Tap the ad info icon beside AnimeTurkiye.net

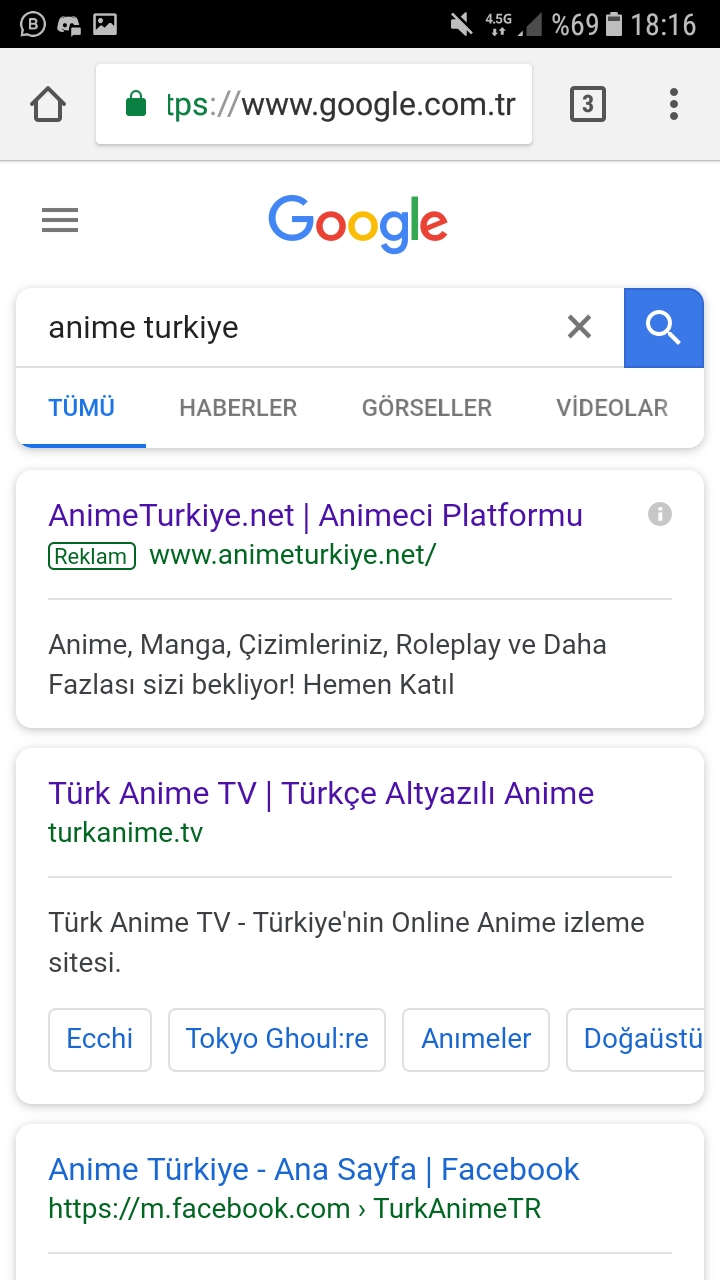click(x=660, y=514)
